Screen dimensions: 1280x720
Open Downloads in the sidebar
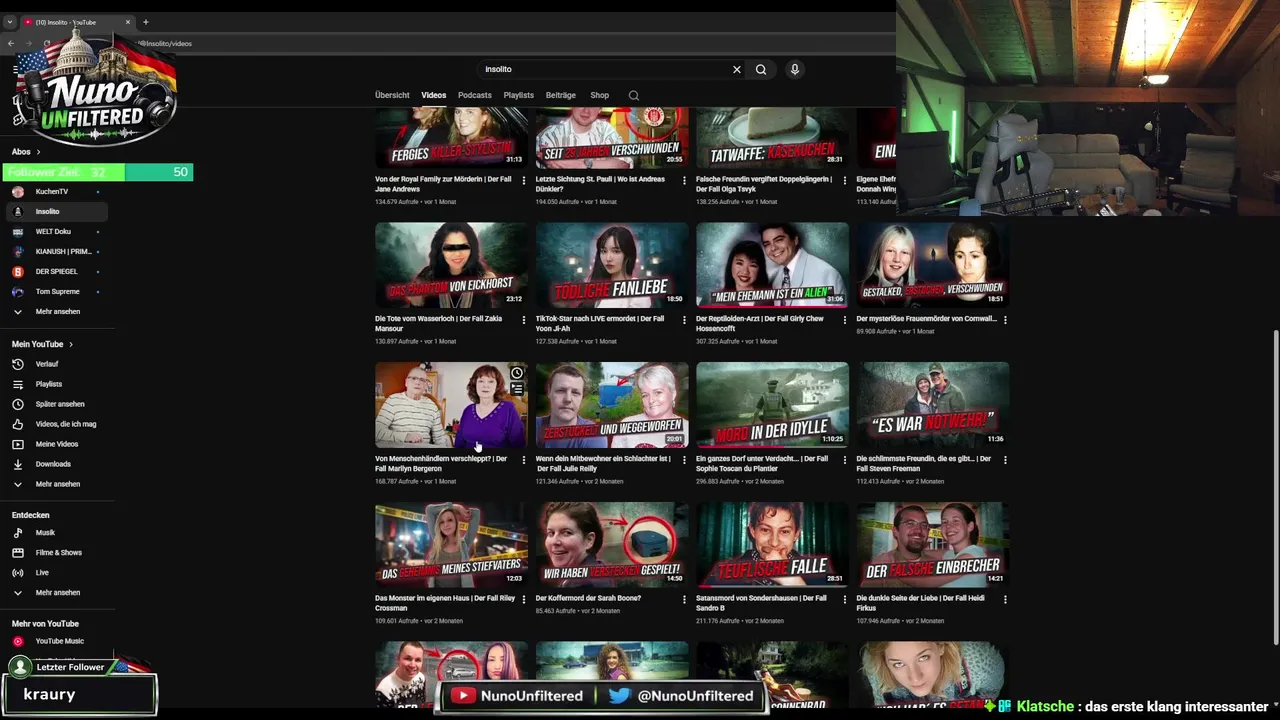pos(53,464)
